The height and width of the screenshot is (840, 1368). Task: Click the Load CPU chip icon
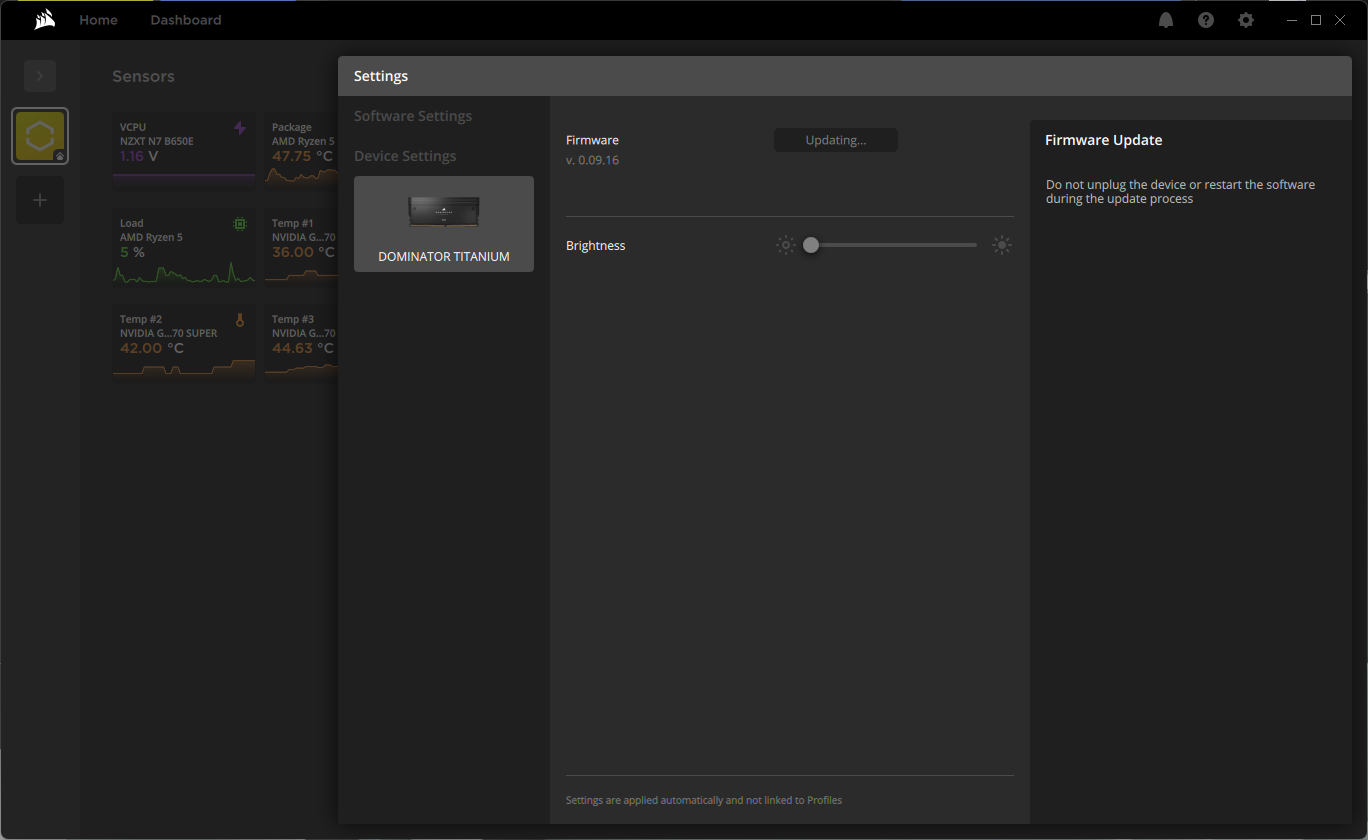tap(240, 224)
